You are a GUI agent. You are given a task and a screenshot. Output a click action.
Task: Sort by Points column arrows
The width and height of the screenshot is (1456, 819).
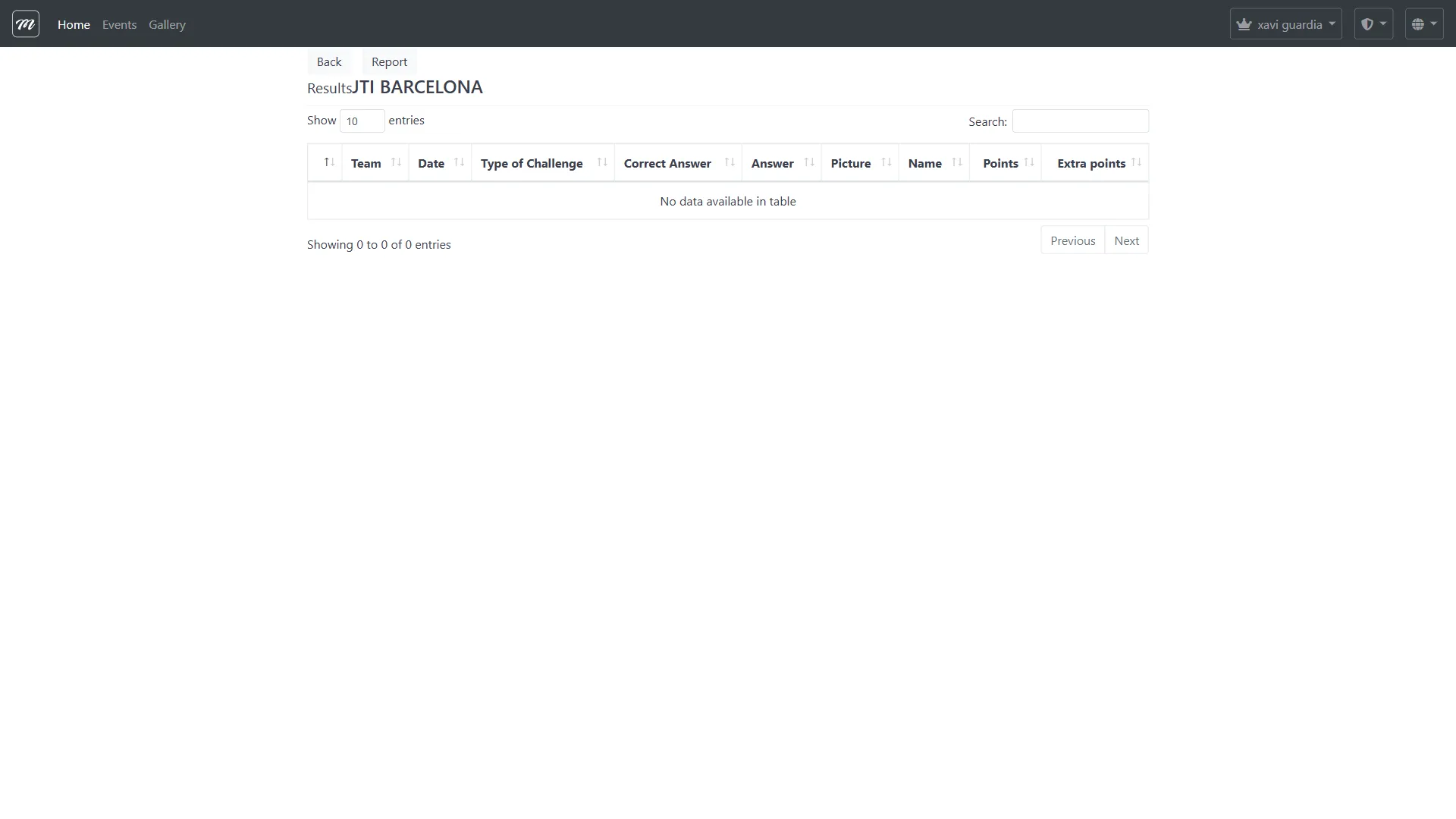pos(1029,162)
